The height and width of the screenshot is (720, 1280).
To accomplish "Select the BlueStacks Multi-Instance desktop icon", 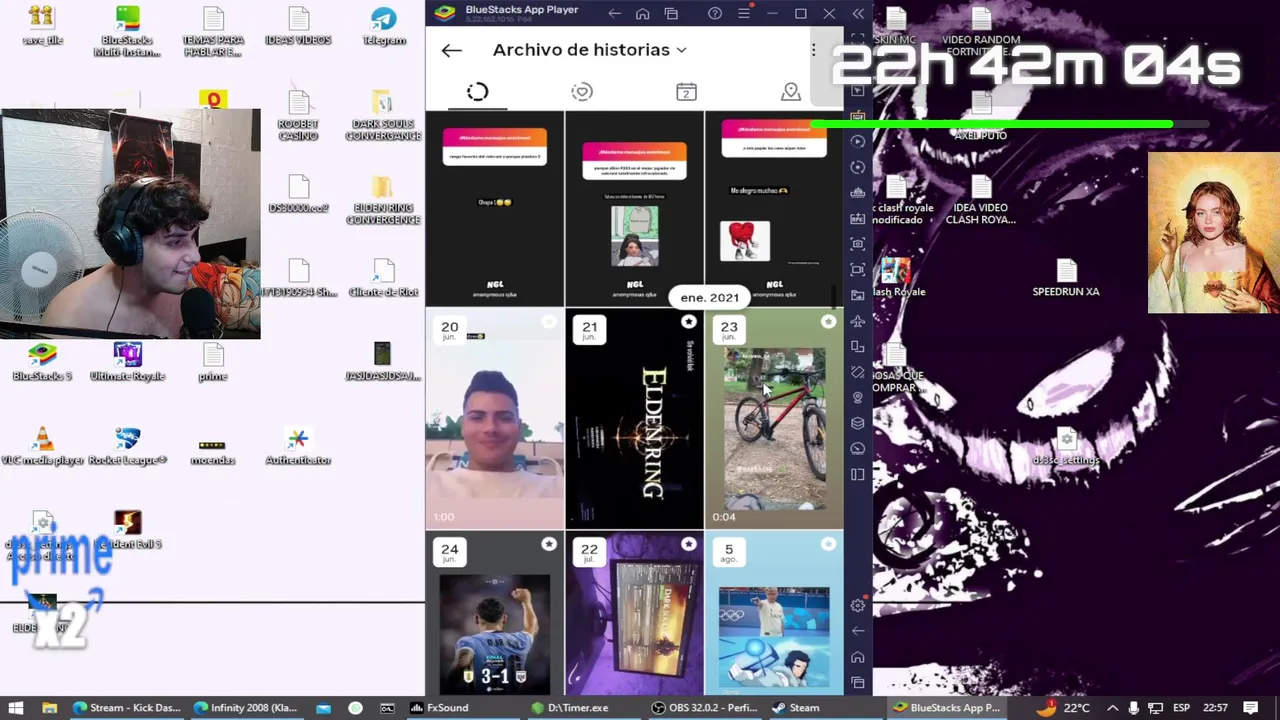I will [127, 31].
